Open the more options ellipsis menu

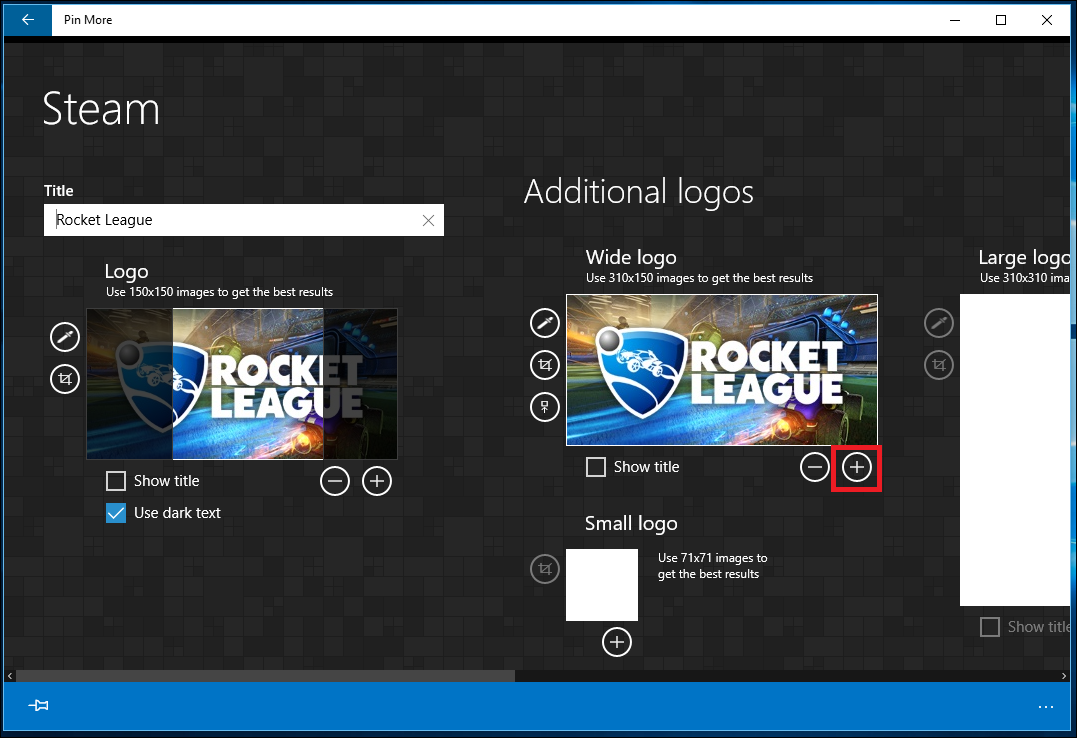(1045, 706)
